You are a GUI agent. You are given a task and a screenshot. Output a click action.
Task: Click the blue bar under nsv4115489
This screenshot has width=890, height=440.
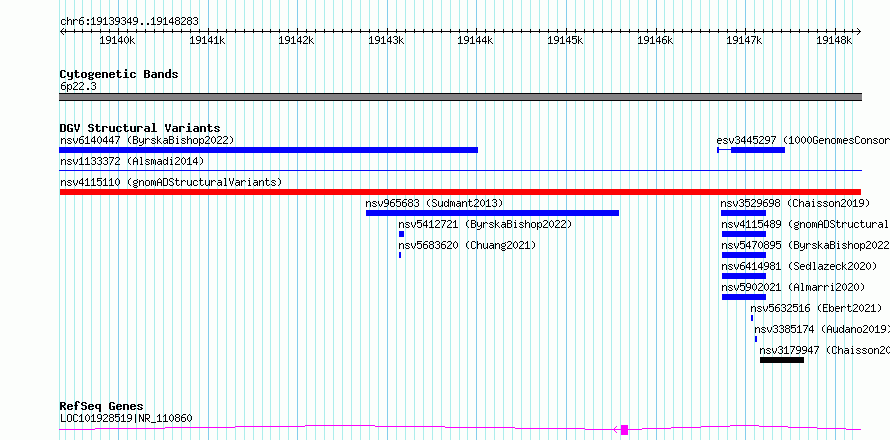(744, 234)
